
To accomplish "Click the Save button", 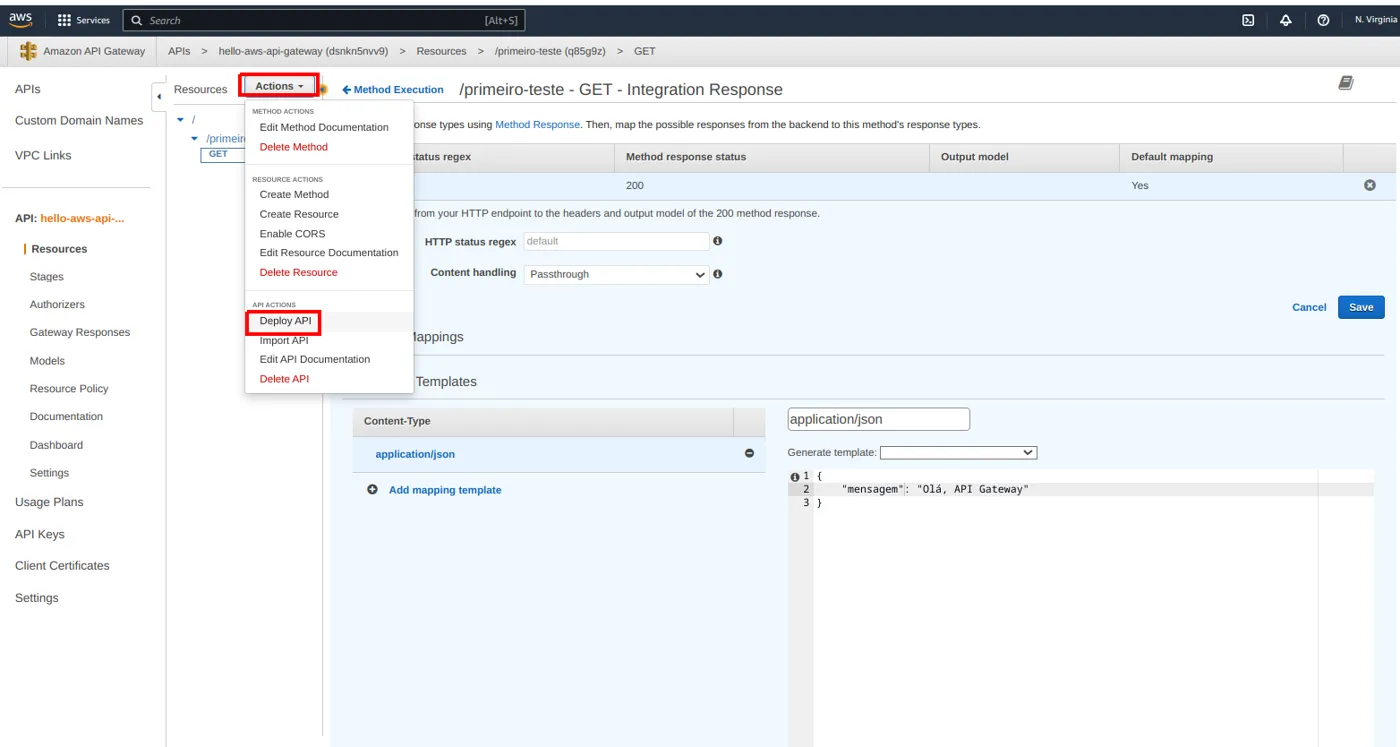I will coord(1361,307).
